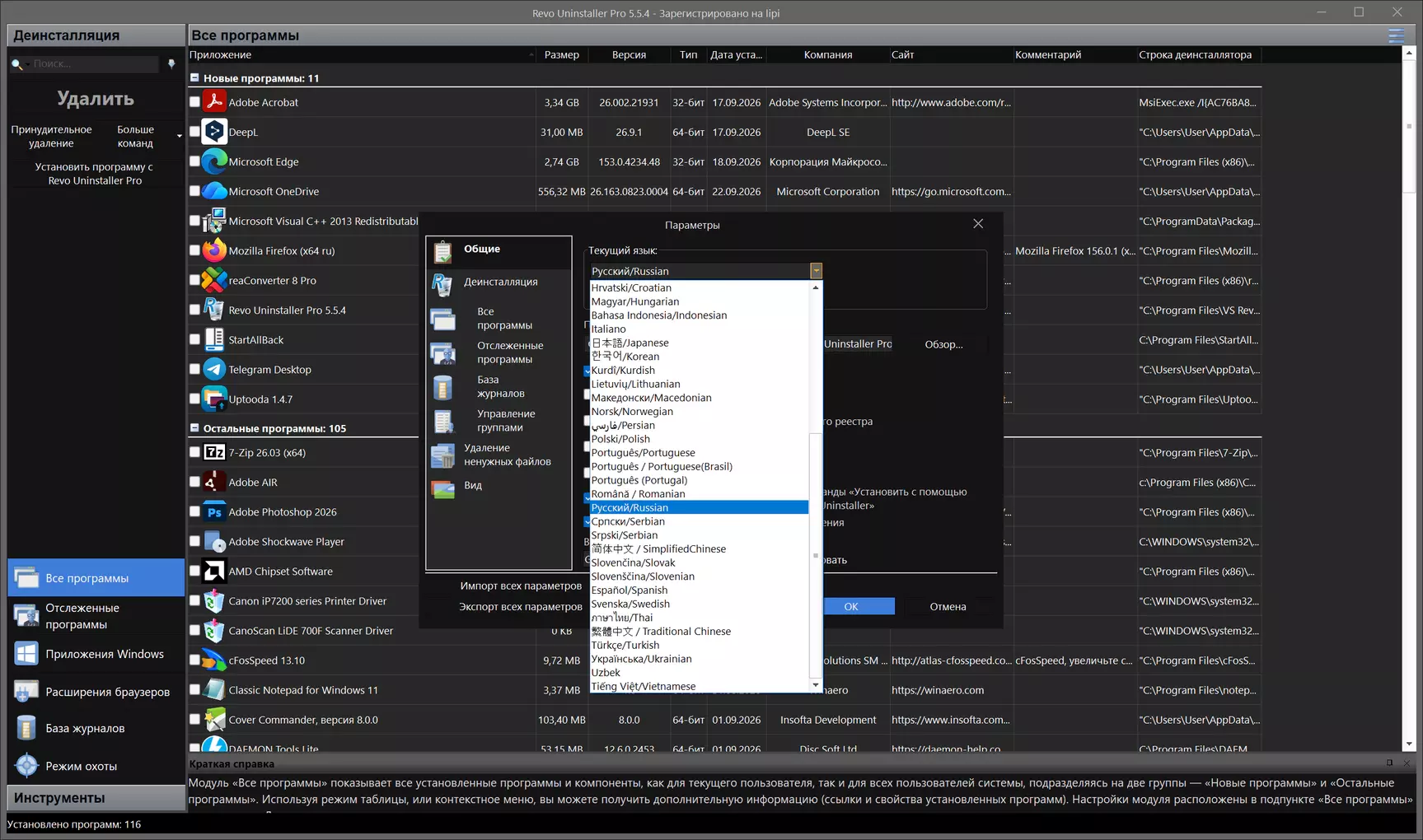Open Browser Extensions via sidebar icon

pos(26,692)
